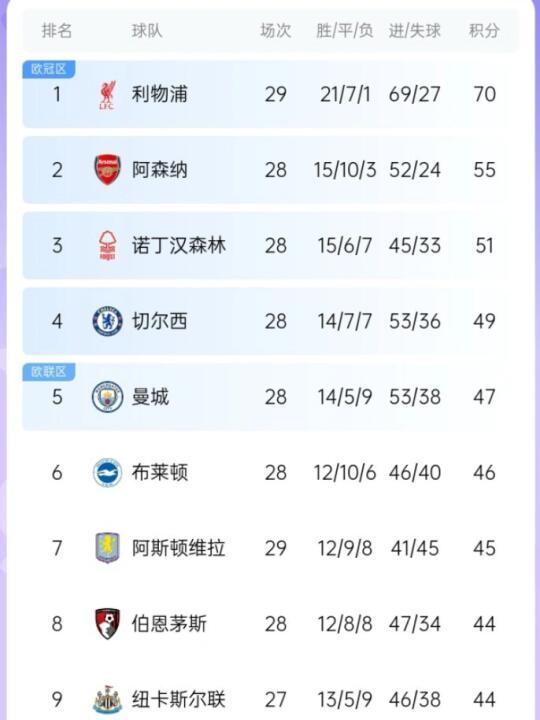Select the Bournemouth red-black crest

[107, 624]
